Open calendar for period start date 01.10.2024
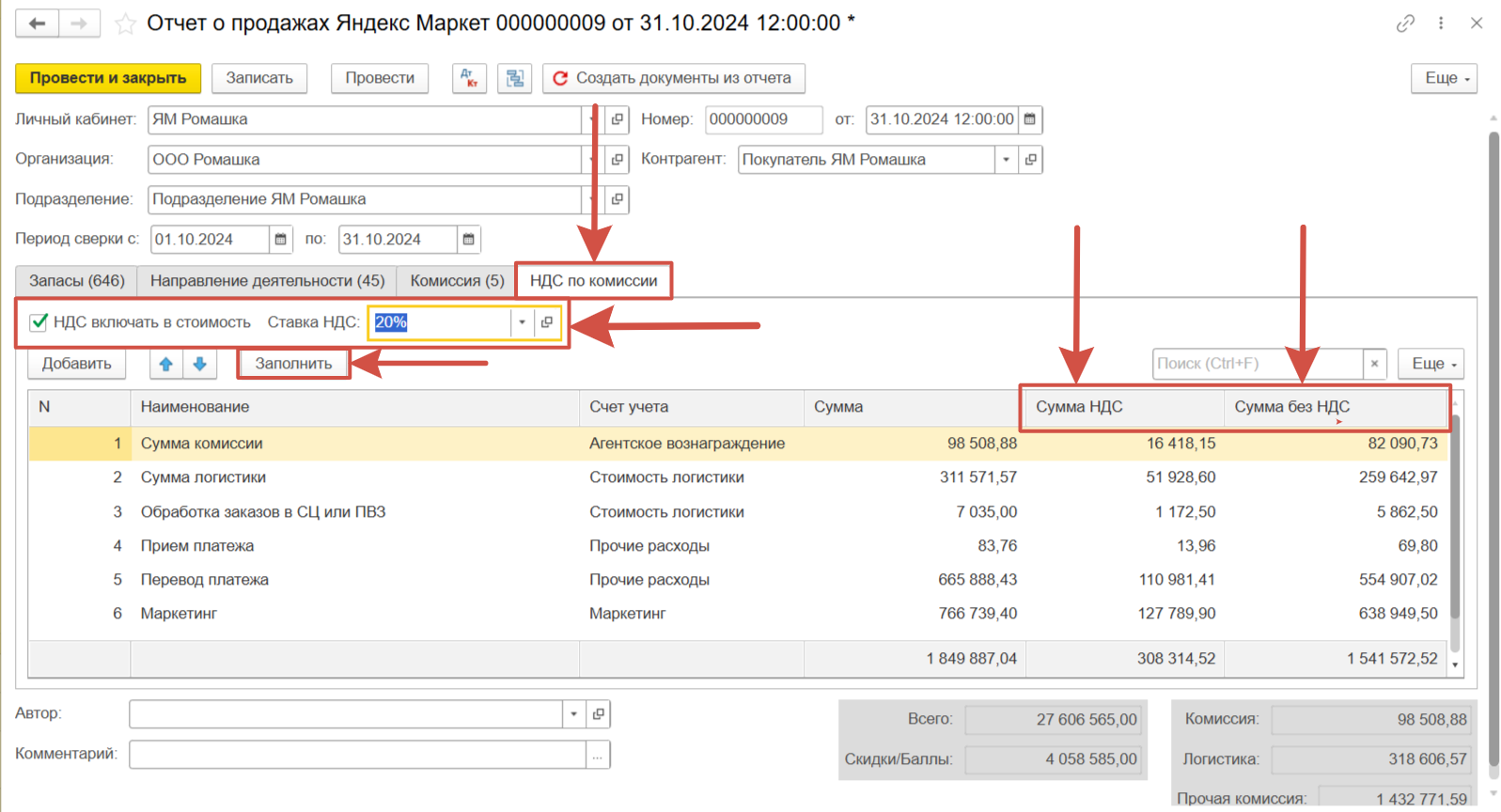The height and width of the screenshot is (812, 1501). [x=280, y=240]
